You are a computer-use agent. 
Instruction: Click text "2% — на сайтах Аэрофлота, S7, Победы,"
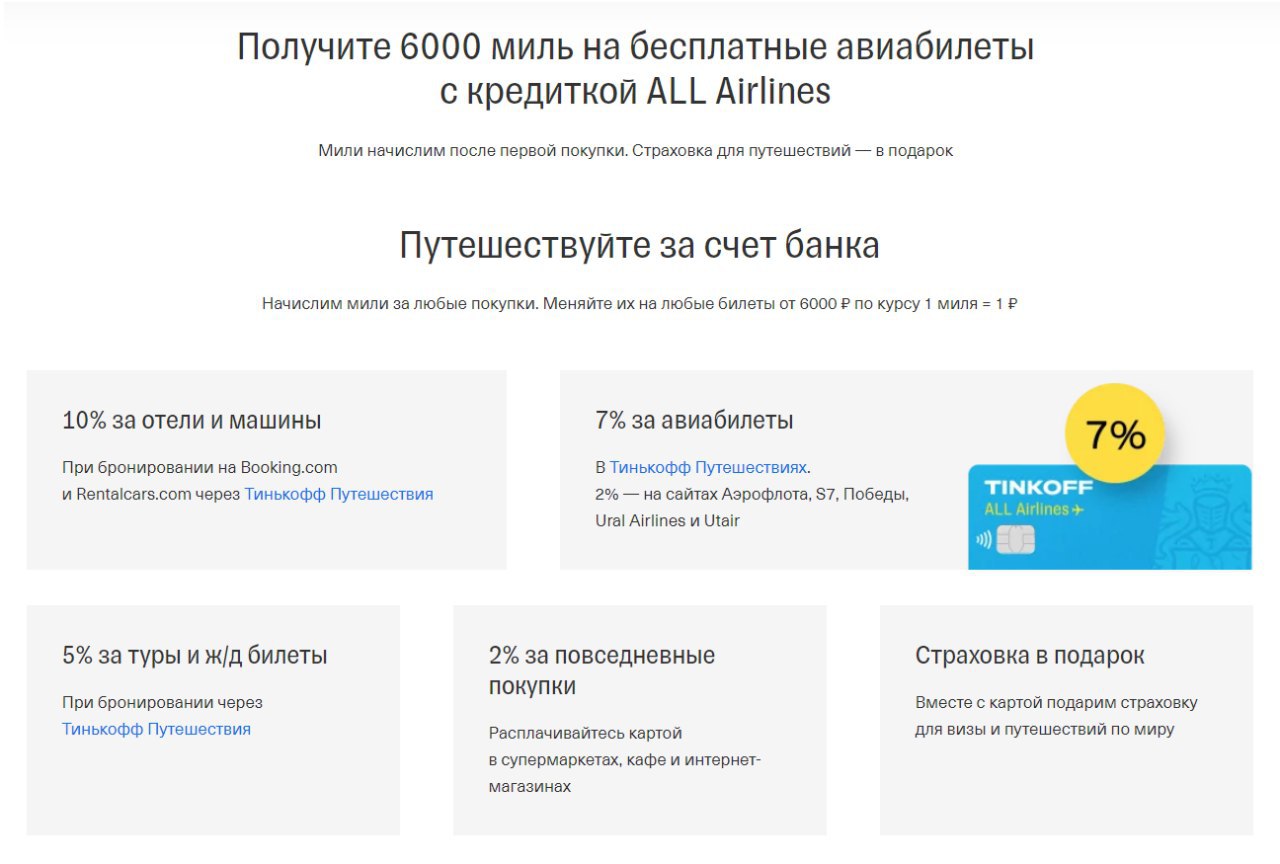point(752,494)
